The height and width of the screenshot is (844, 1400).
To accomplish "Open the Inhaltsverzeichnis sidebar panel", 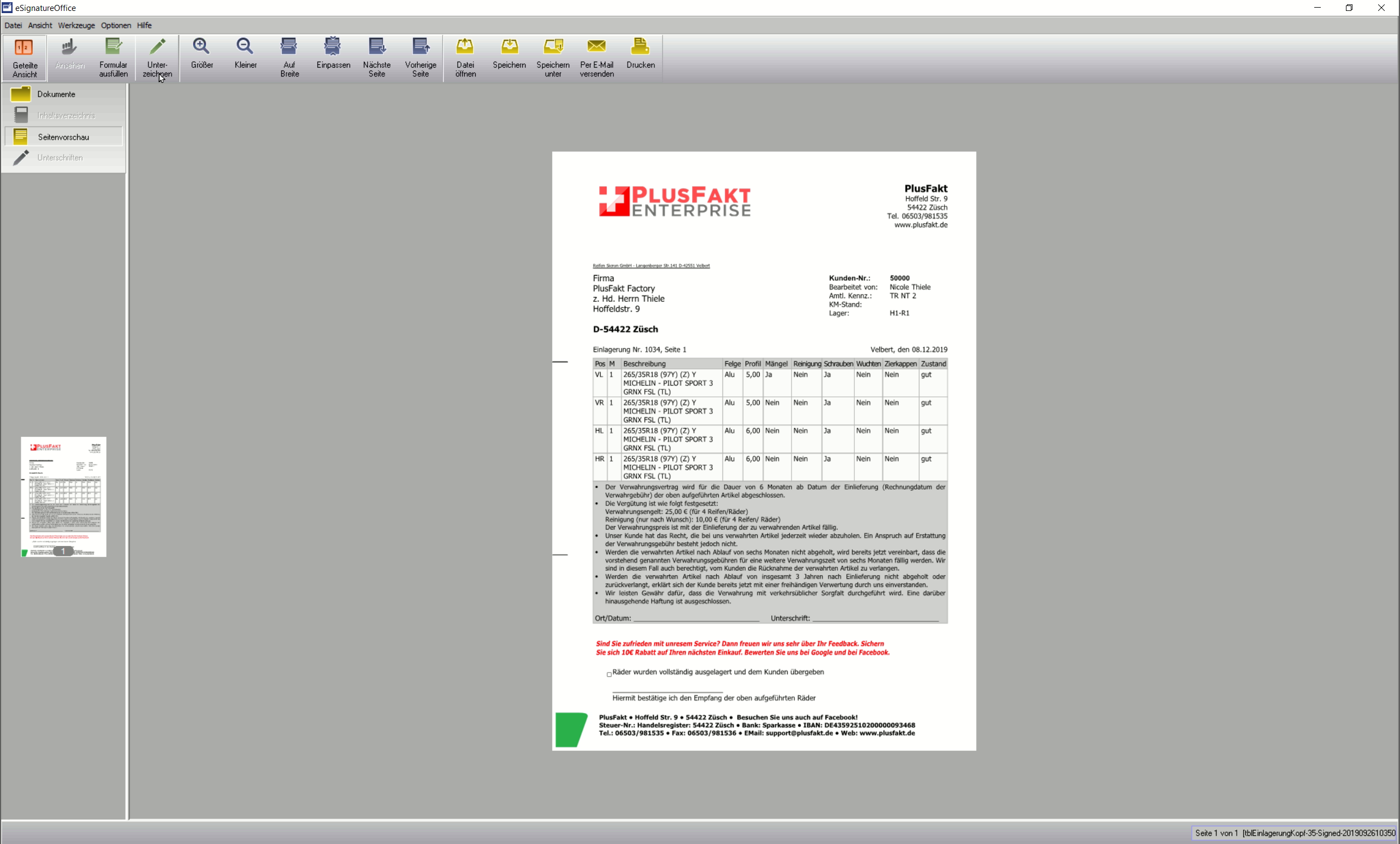I will [63, 115].
